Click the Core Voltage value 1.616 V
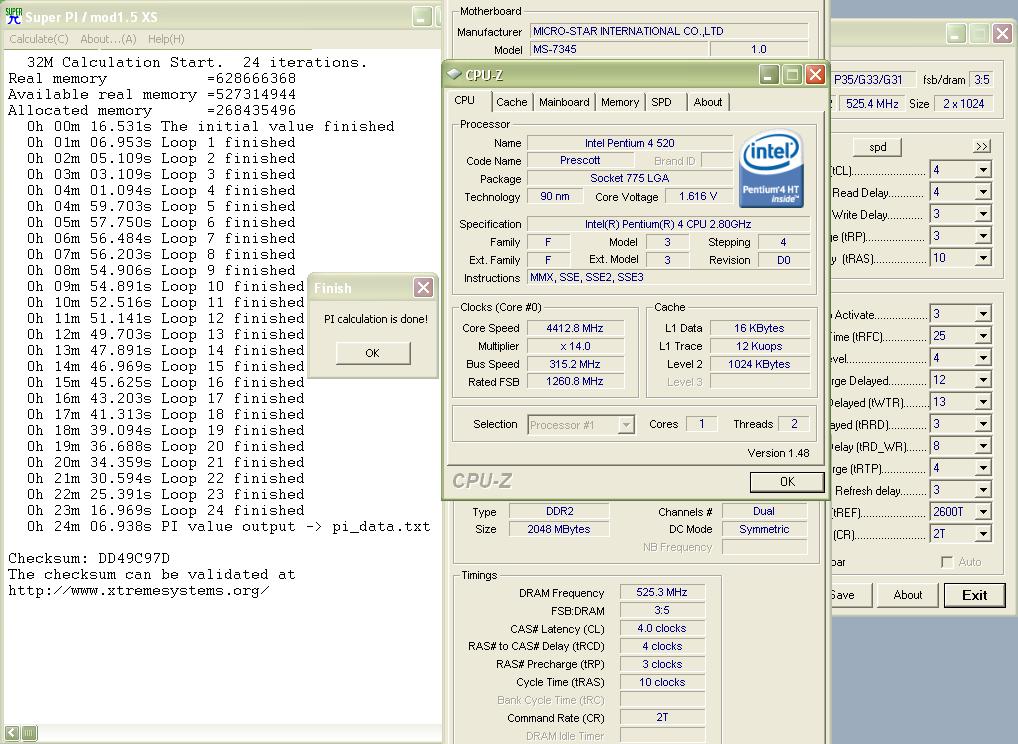 [698, 197]
